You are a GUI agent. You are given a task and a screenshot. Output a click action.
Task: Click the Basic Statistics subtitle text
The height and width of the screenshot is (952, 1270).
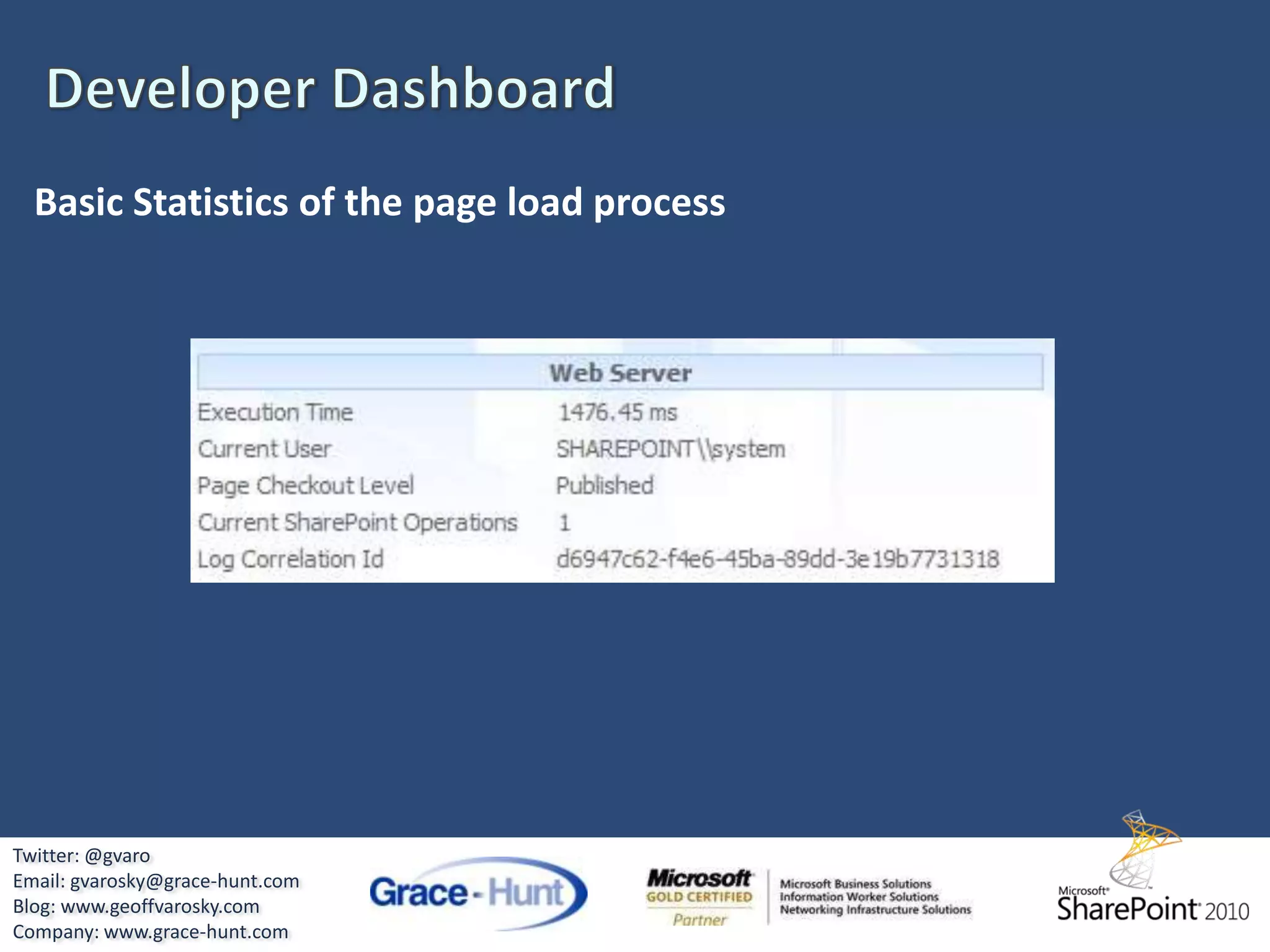380,202
